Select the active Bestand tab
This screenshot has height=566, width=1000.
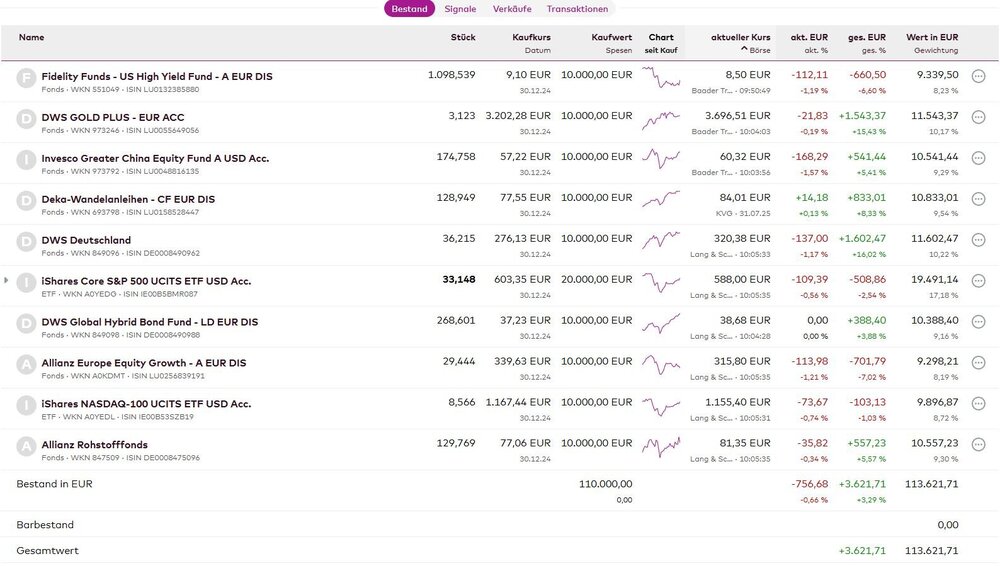point(409,9)
